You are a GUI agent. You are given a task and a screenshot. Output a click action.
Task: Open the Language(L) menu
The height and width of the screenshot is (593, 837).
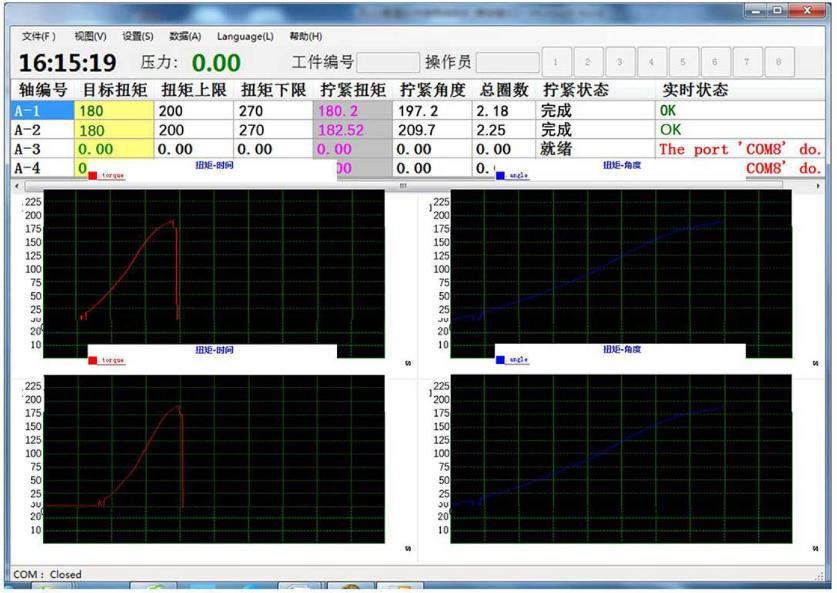pyautogui.click(x=245, y=36)
